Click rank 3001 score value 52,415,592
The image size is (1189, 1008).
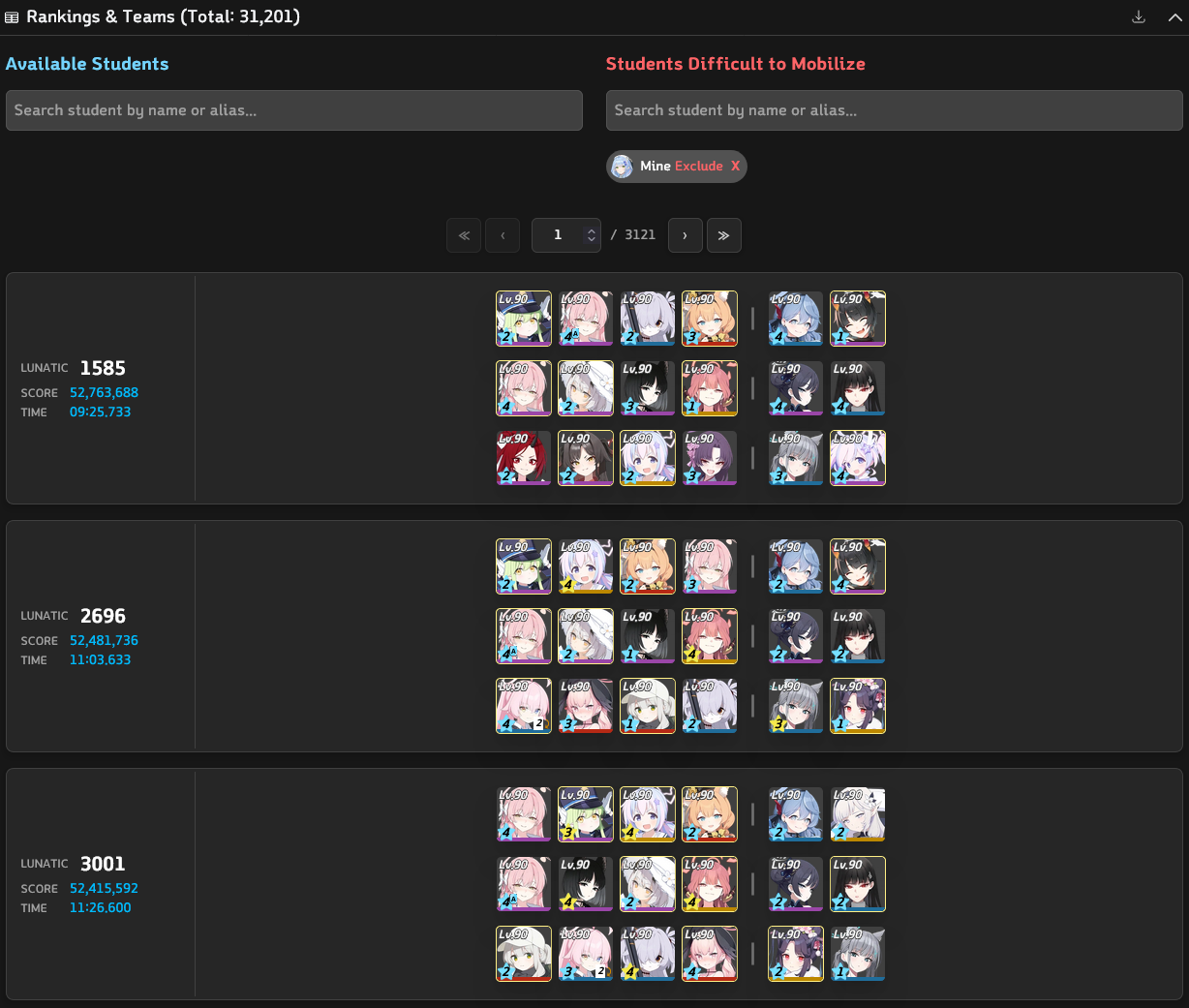point(104,888)
